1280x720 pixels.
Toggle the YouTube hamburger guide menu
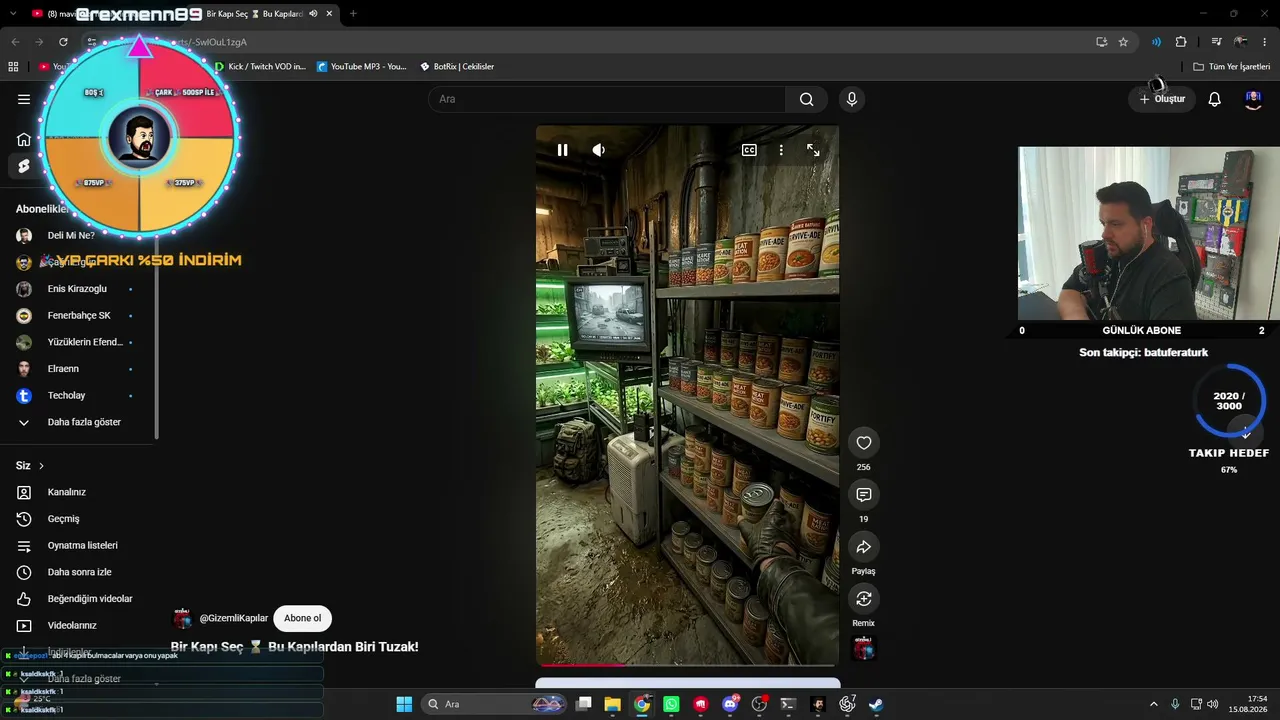click(x=24, y=99)
